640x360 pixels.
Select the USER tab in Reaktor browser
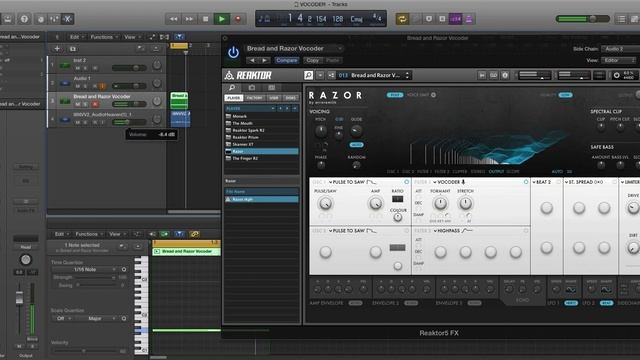coord(274,98)
